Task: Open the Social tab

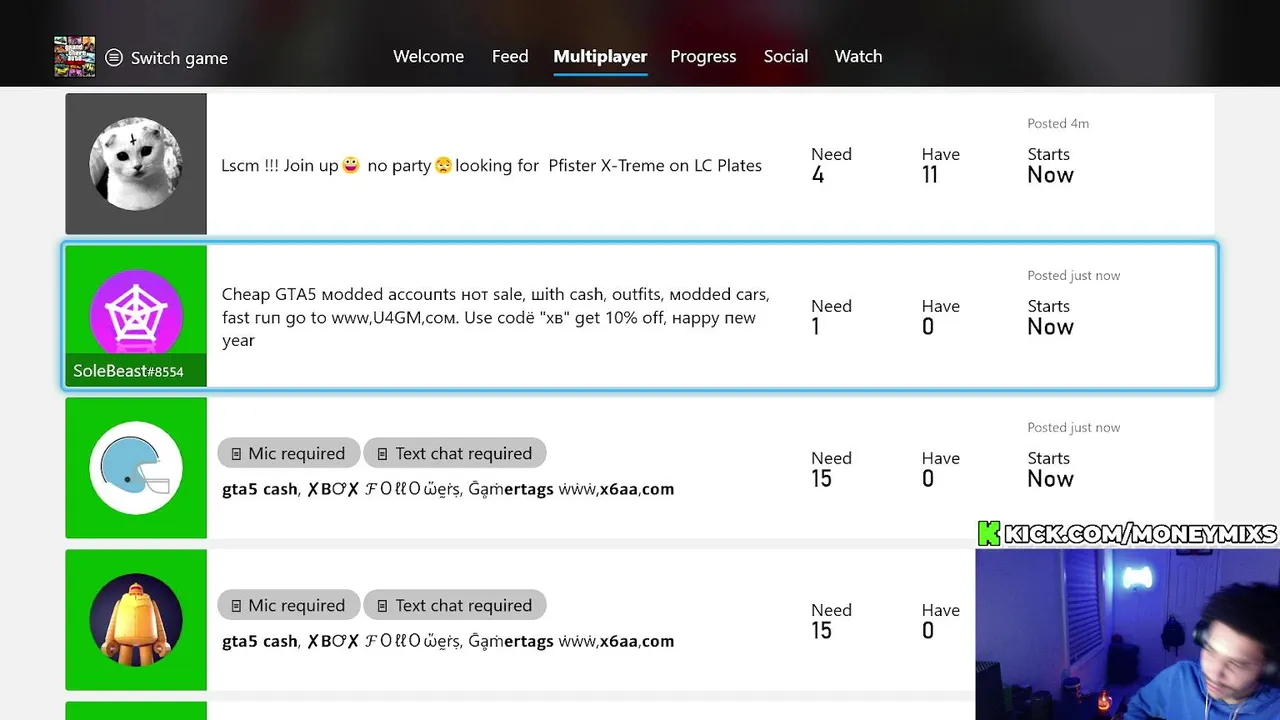Action: coord(786,56)
